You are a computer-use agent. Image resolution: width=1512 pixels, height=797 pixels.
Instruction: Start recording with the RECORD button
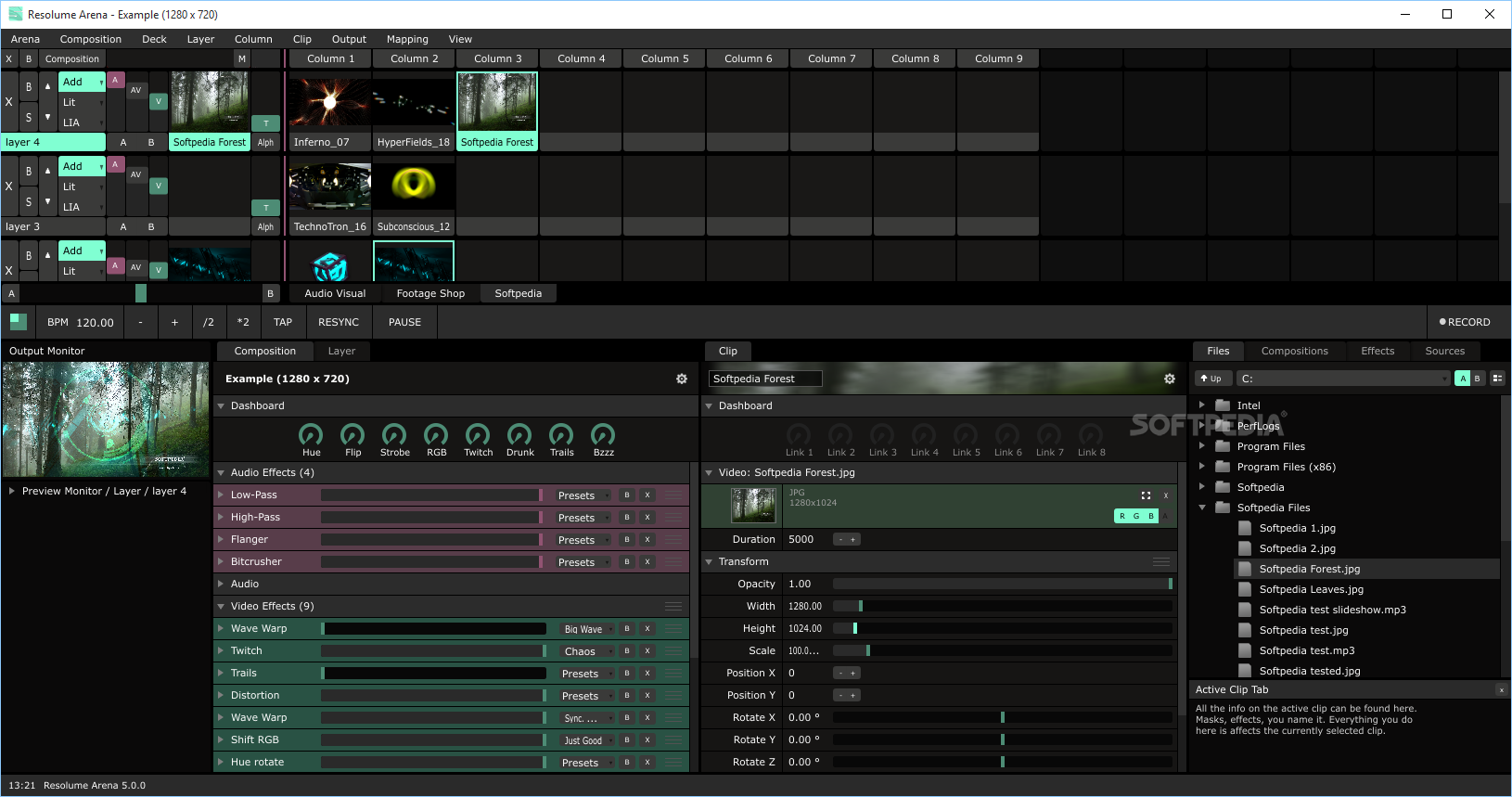[1465, 322]
